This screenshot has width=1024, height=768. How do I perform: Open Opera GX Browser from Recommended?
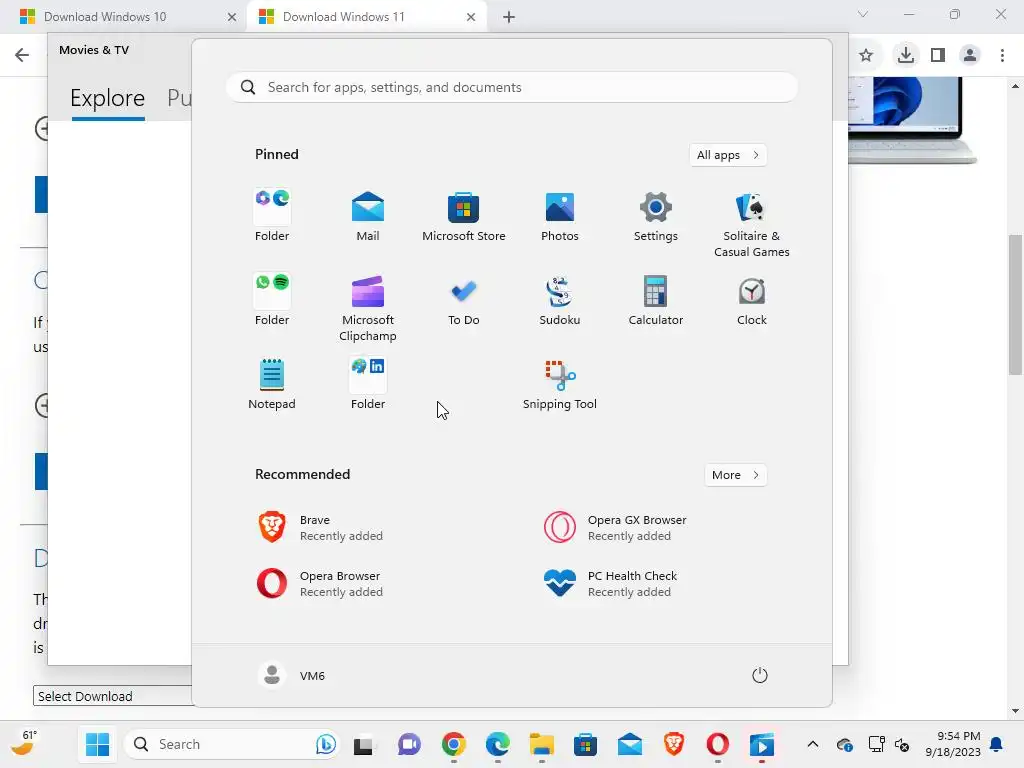[616, 528]
